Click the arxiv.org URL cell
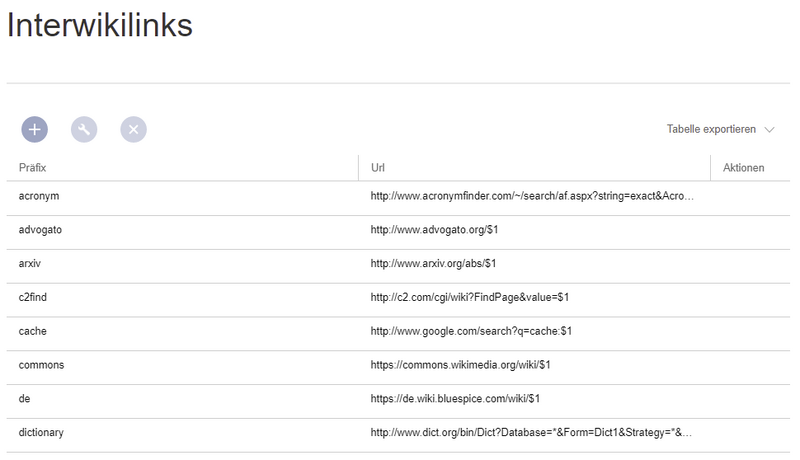 [433, 264]
